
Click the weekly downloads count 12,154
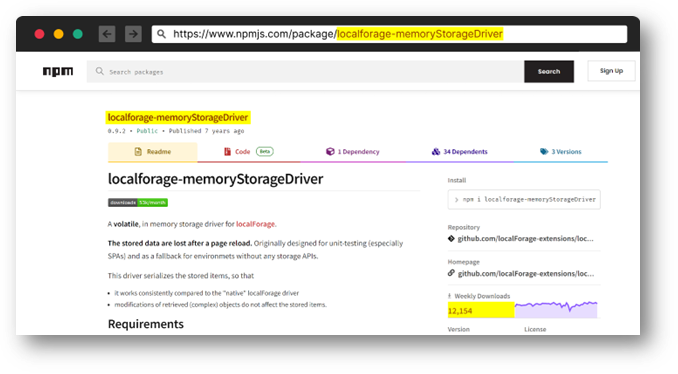(460, 311)
